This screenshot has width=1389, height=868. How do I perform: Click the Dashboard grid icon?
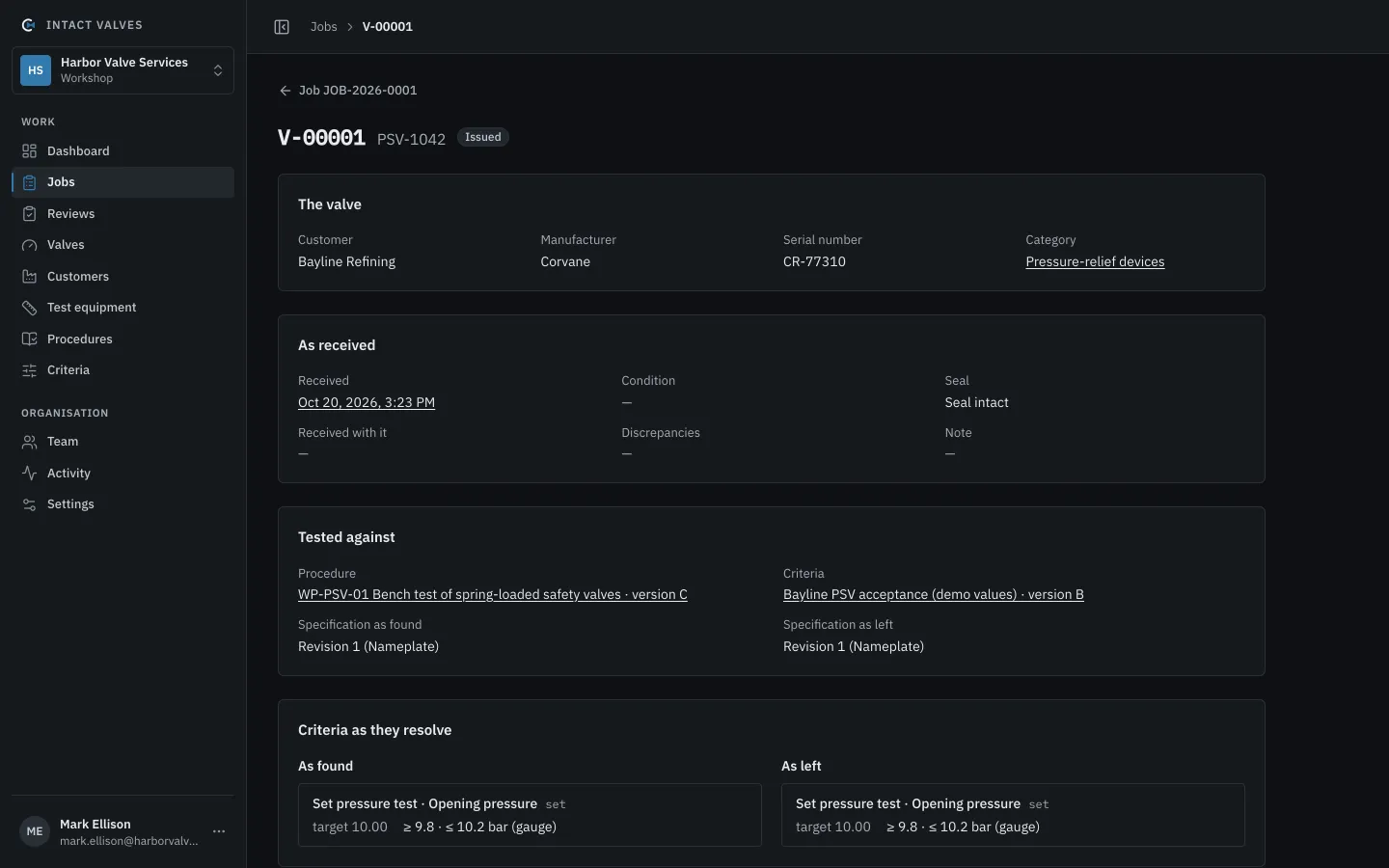click(30, 151)
